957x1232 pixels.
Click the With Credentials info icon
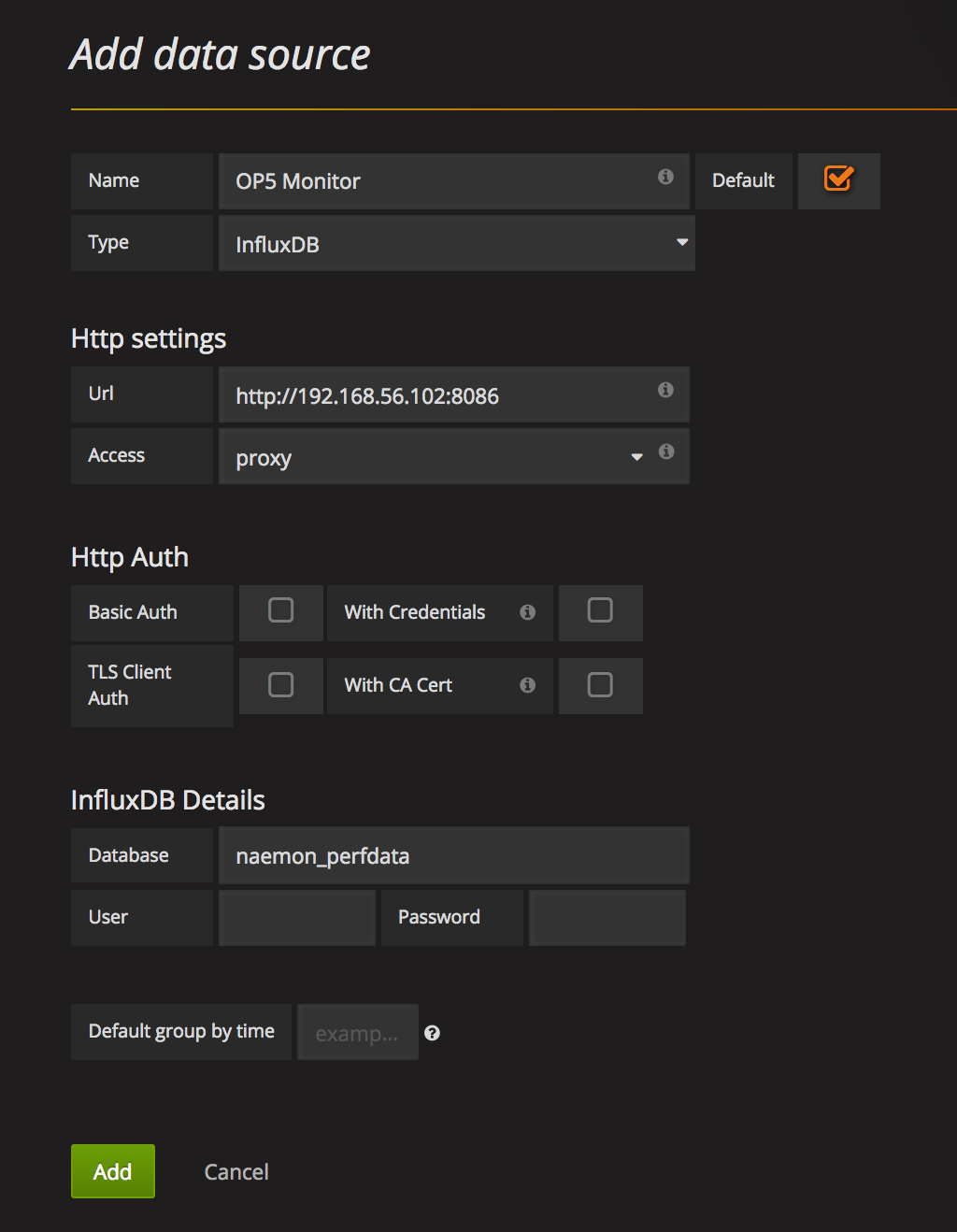(528, 612)
